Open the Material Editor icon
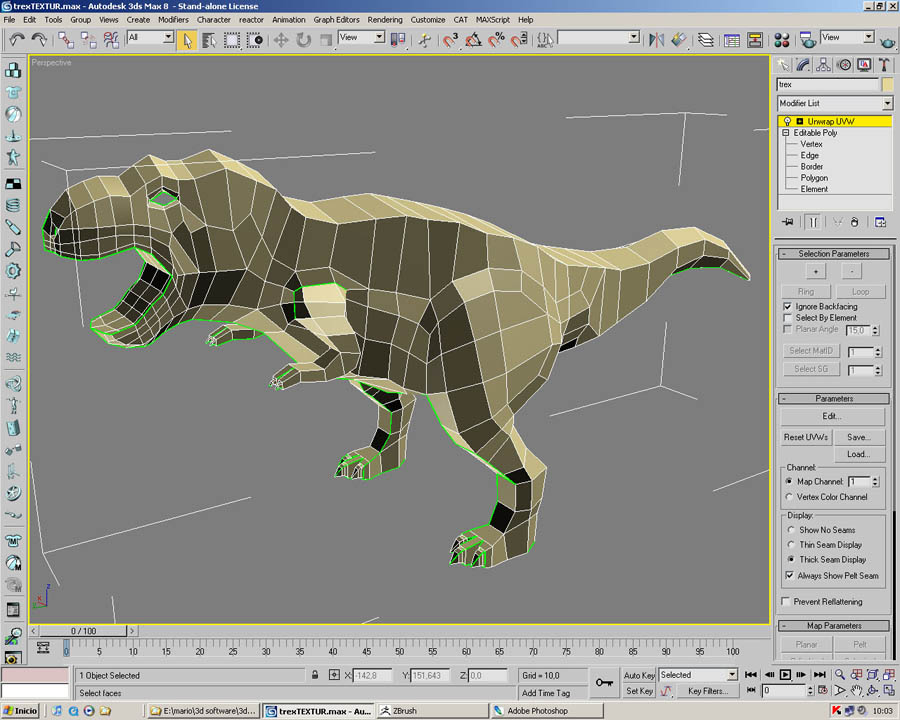Image resolution: width=900 pixels, height=720 pixels. pos(781,40)
